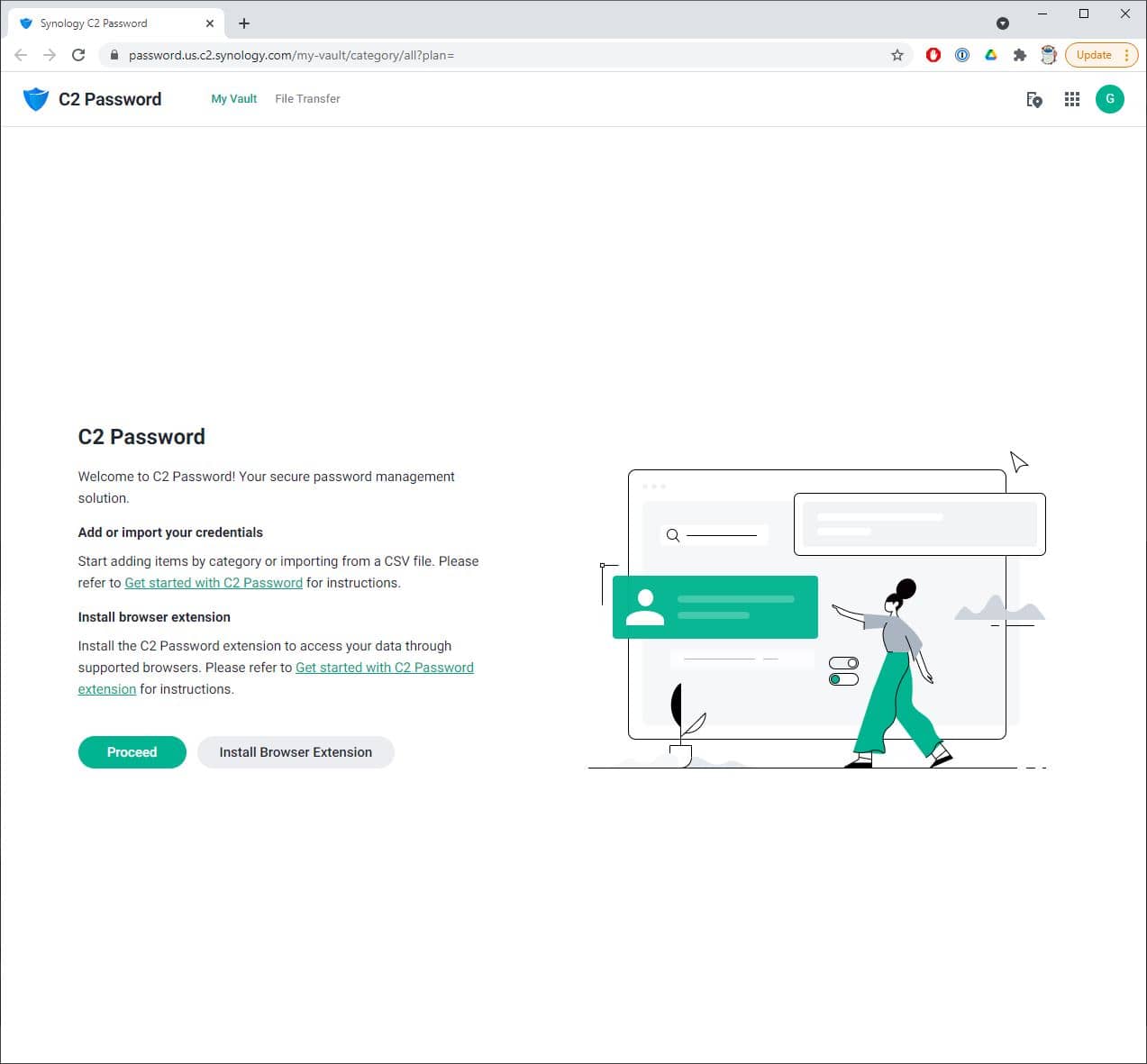Open the 1Password extension icon
The width and height of the screenshot is (1147, 1064).
(x=962, y=55)
